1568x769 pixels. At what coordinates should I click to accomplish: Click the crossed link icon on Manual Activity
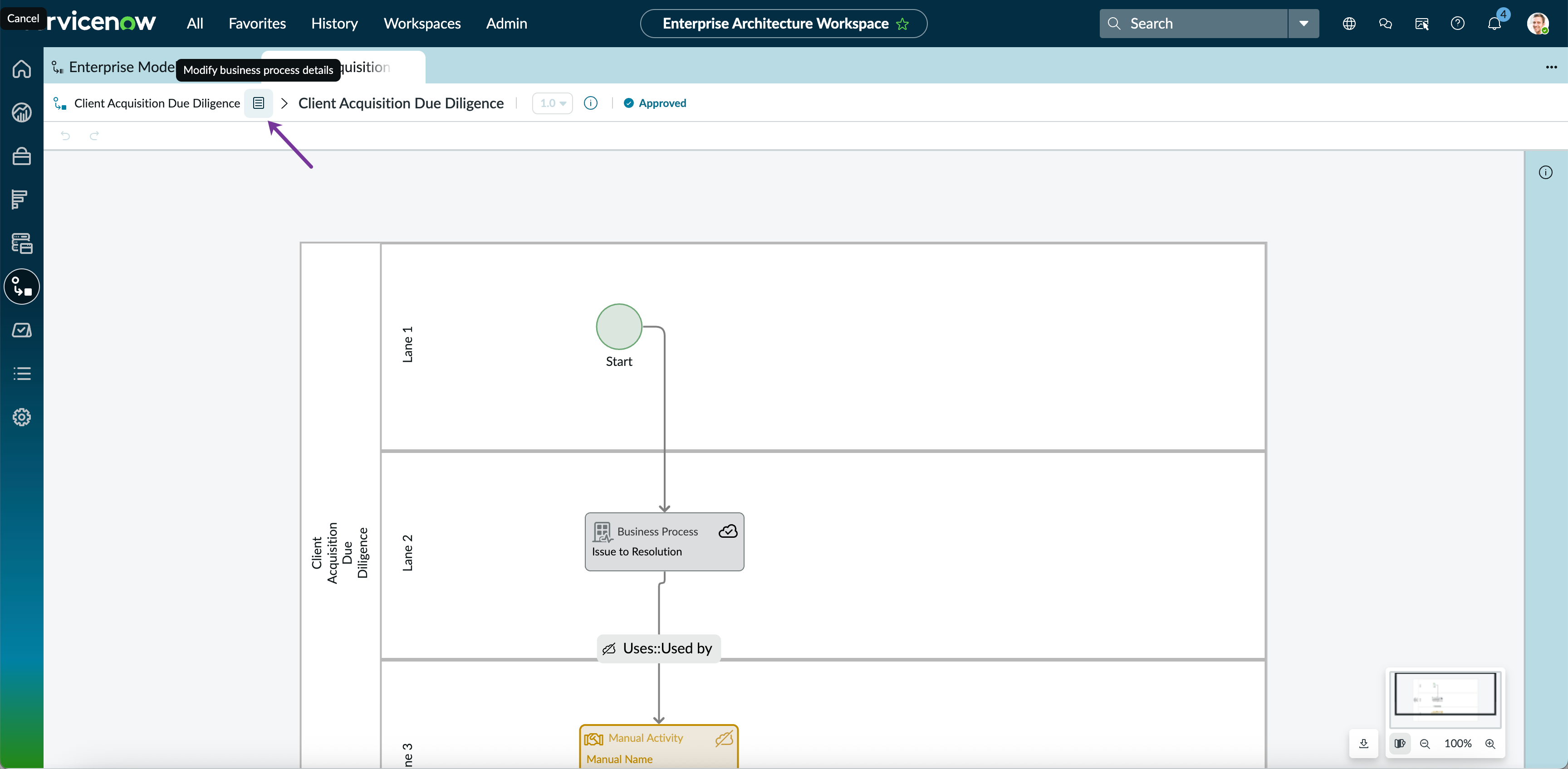(x=725, y=739)
